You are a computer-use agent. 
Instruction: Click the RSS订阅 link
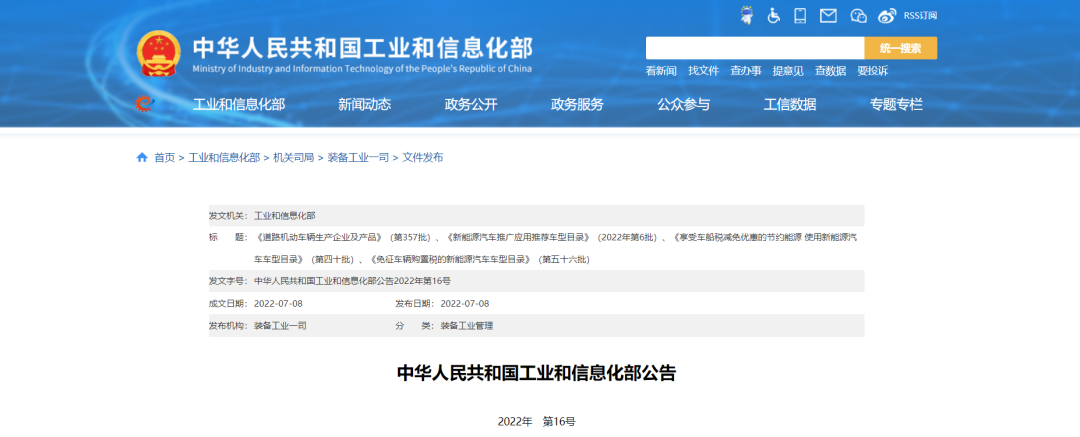[920, 15]
